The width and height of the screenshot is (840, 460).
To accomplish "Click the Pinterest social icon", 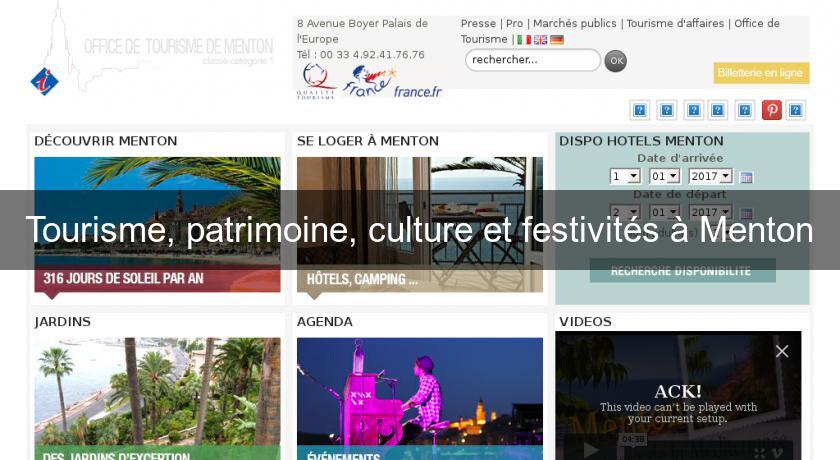I will click(x=771, y=110).
